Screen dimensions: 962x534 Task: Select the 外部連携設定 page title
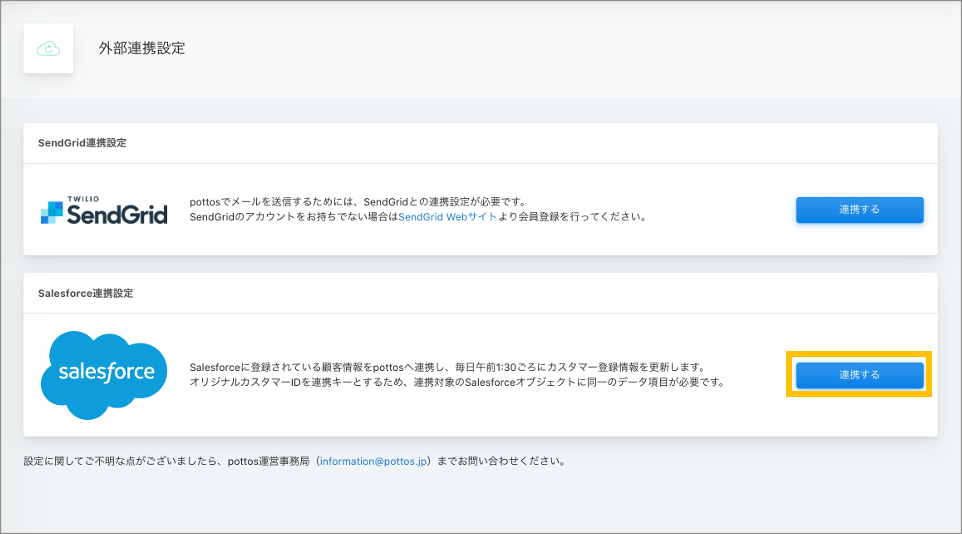click(x=142, y=48)
